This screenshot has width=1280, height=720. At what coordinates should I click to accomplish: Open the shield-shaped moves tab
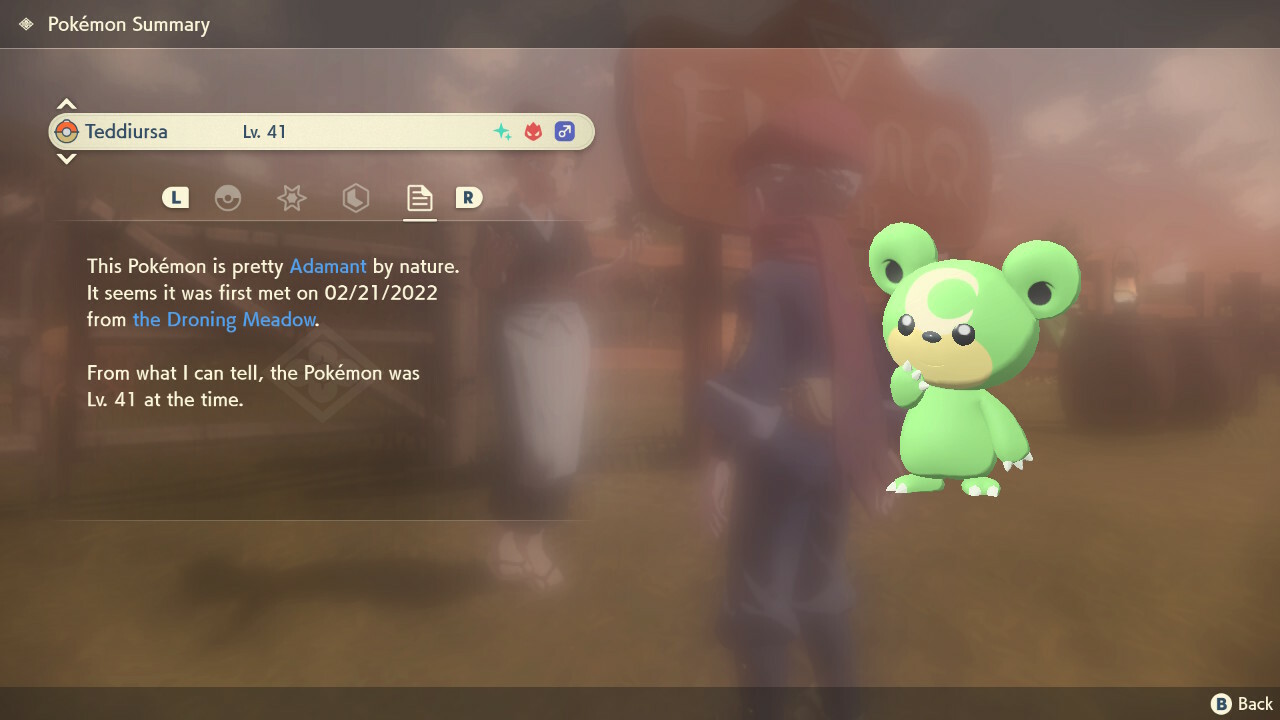[355, 198]
